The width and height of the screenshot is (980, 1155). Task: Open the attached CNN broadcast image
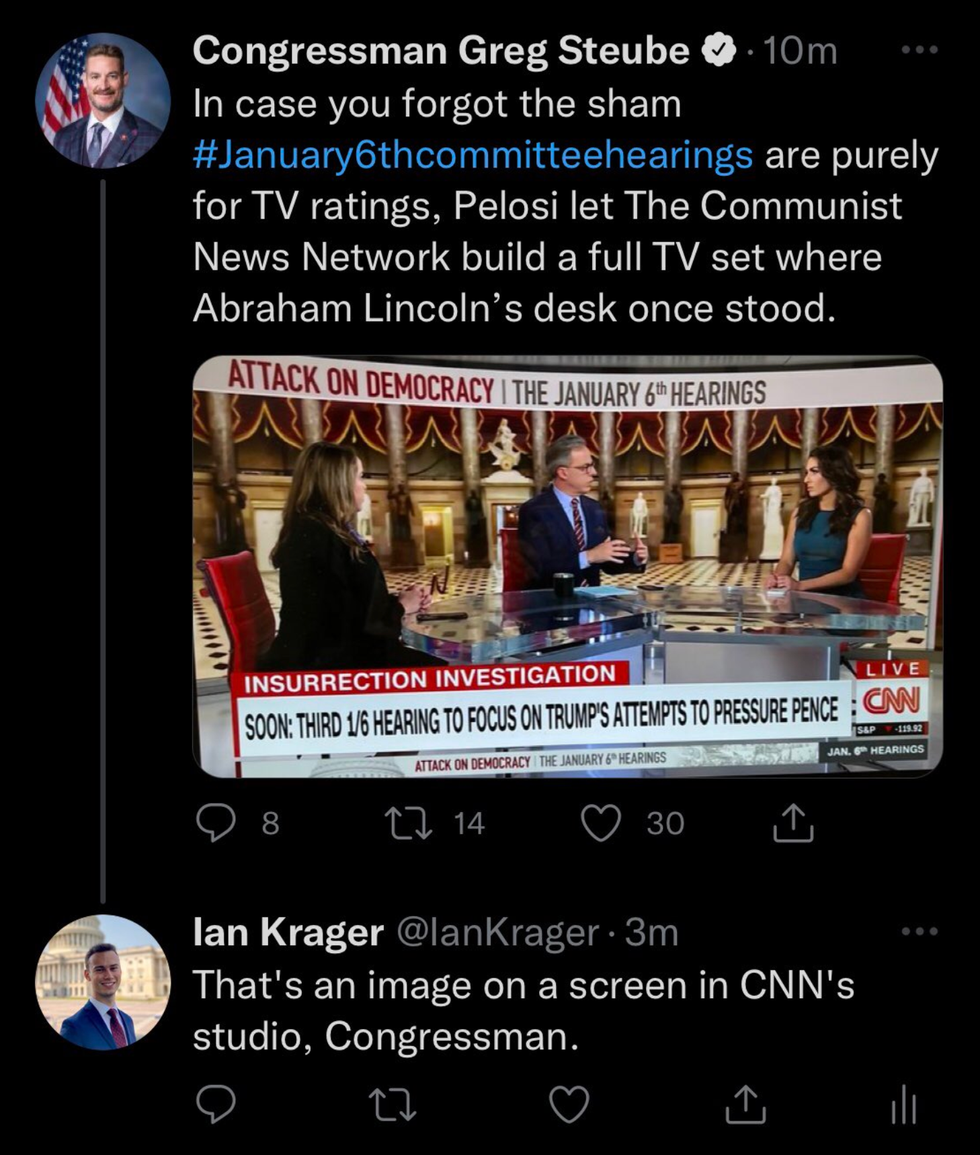pos(567,566)
